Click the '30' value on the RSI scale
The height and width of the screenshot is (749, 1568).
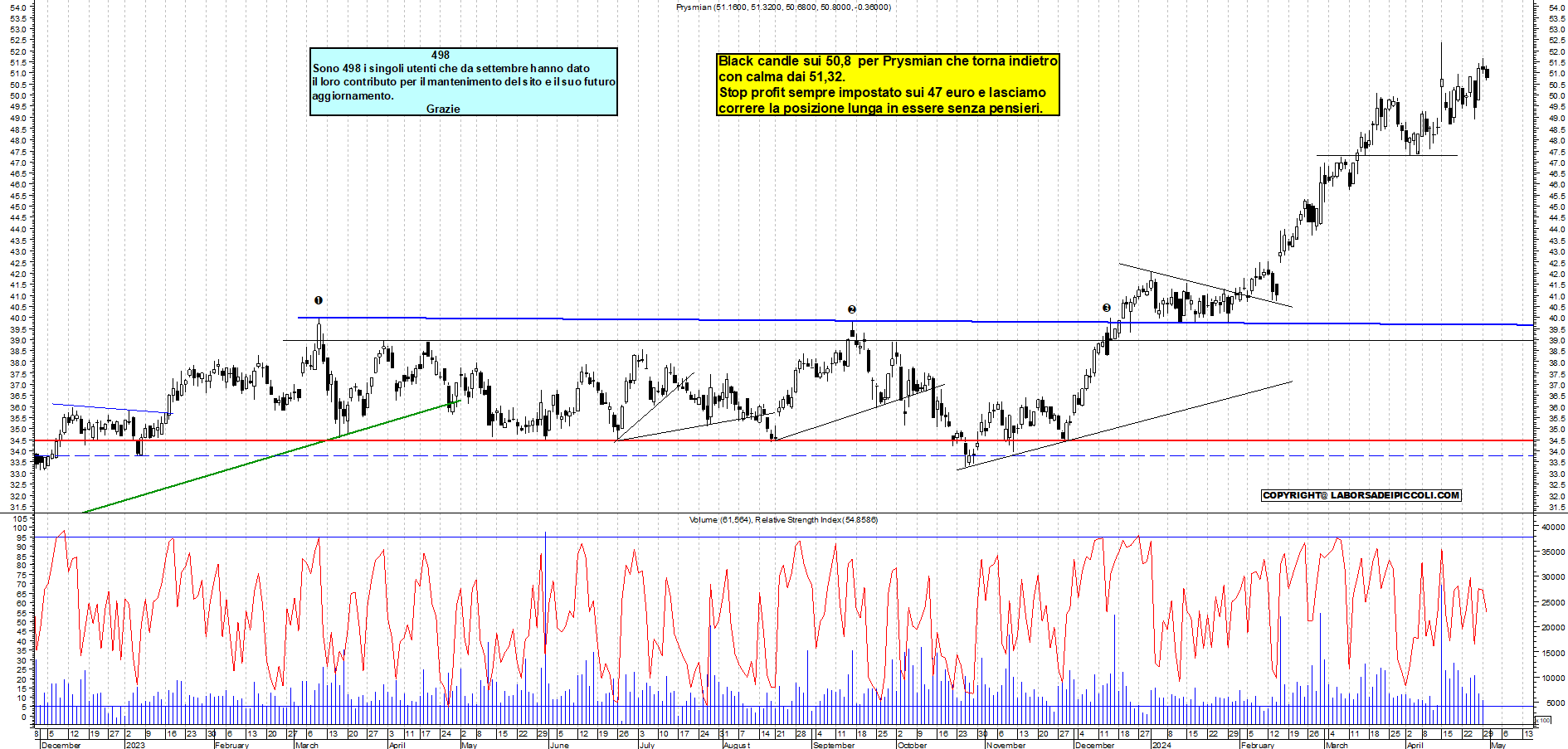pos(23,660)
